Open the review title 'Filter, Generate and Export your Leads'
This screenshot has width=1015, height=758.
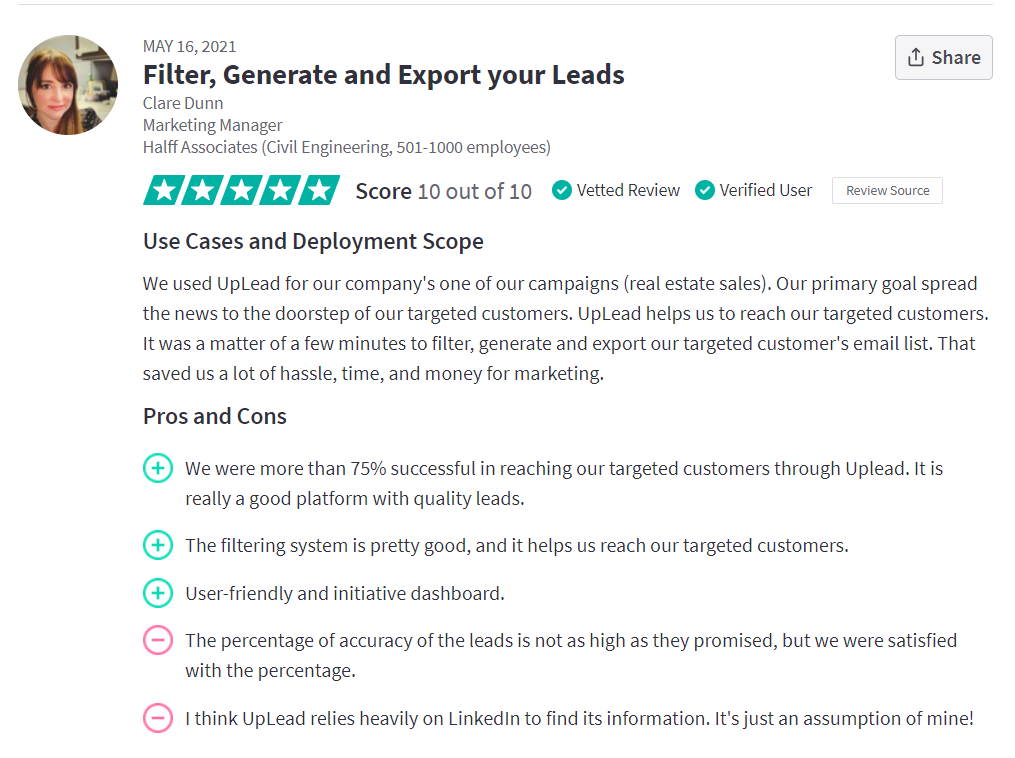point(384,75)
